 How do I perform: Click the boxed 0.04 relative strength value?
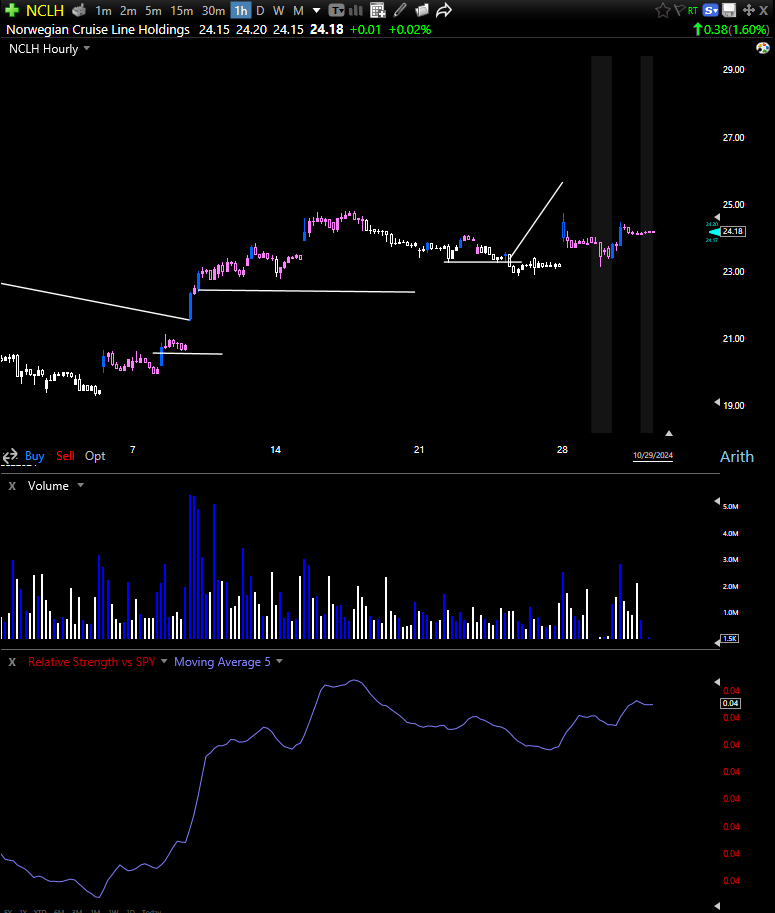[x=731, y=703]
